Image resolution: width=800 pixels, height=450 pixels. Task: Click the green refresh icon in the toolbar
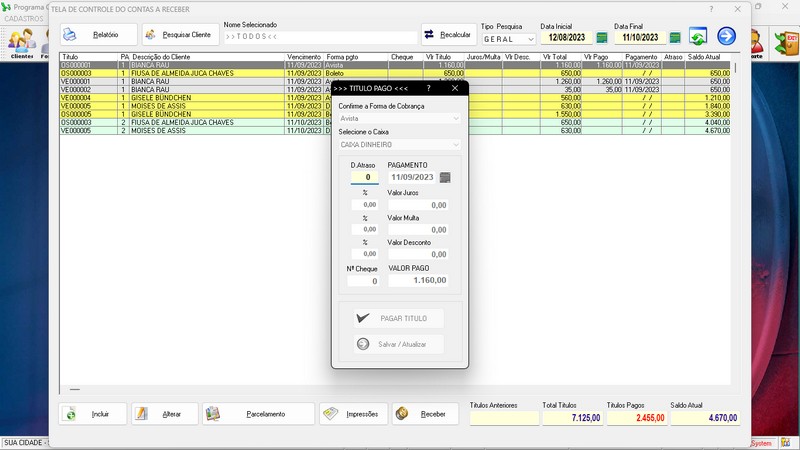(697, 37)
